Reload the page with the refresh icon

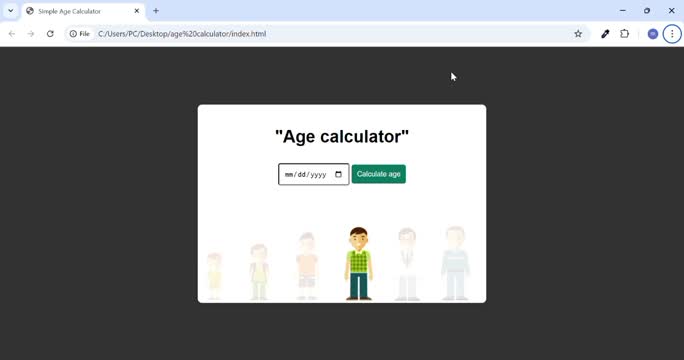[x=50, y=34]
